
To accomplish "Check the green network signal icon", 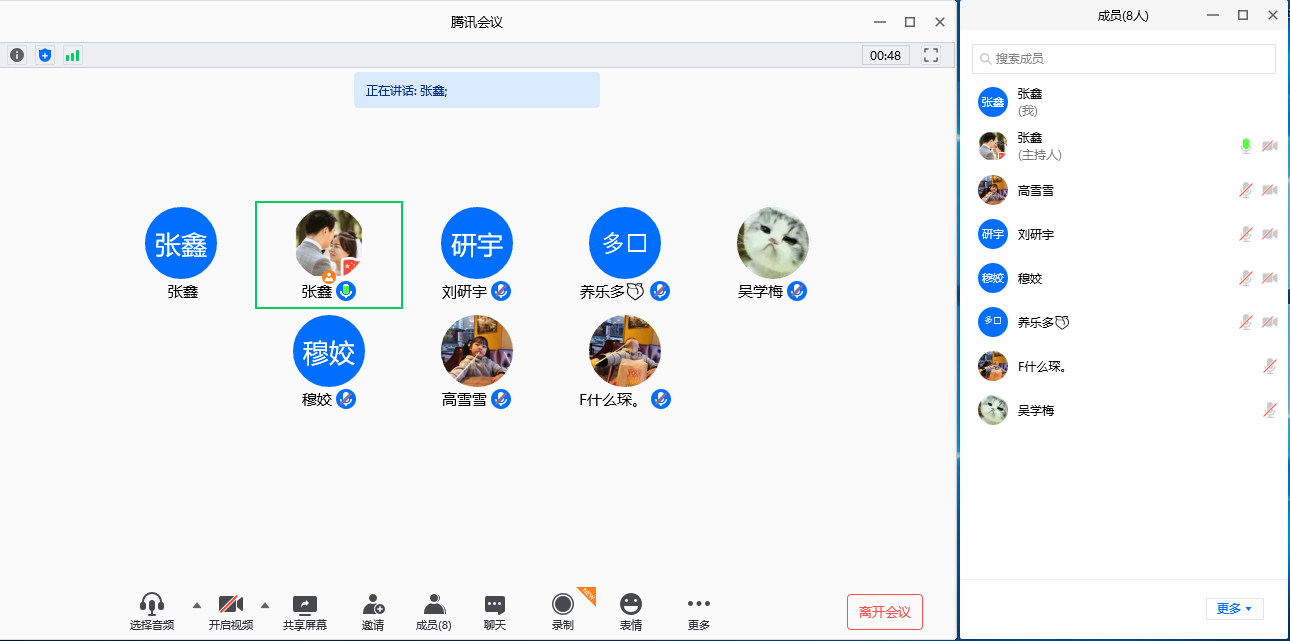I will pos(72,55).
